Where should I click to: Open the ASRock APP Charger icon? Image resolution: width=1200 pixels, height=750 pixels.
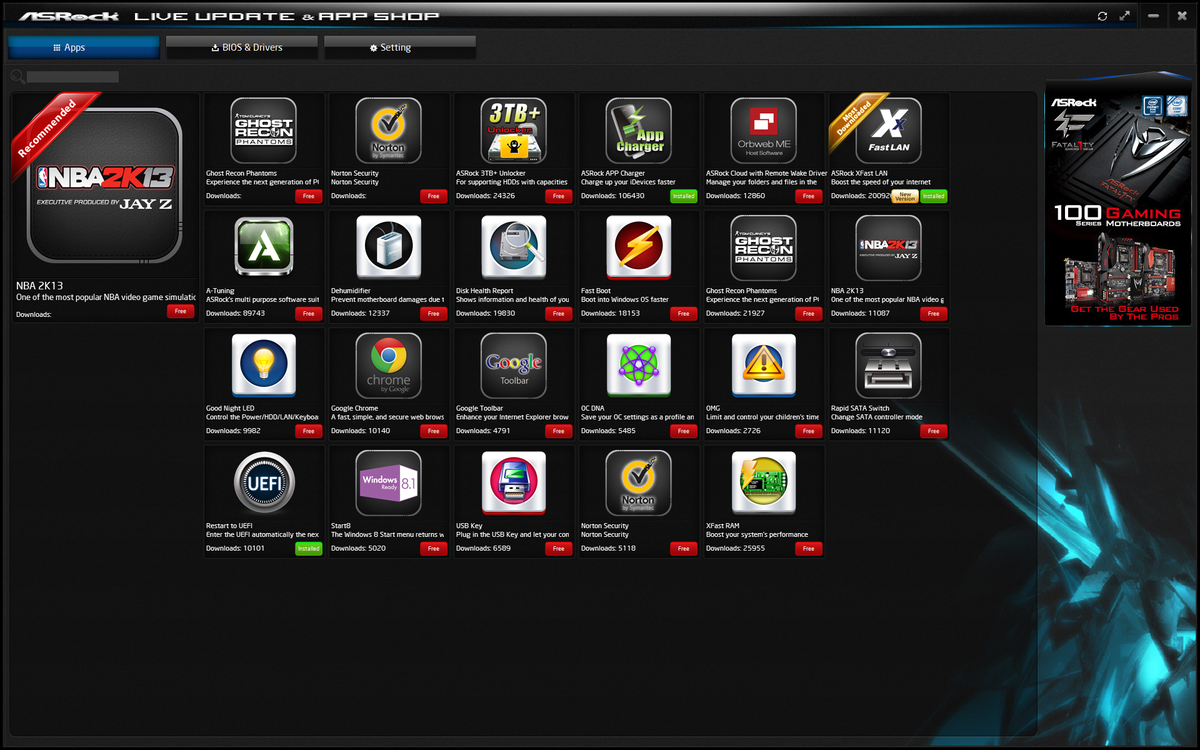point(638,130)
